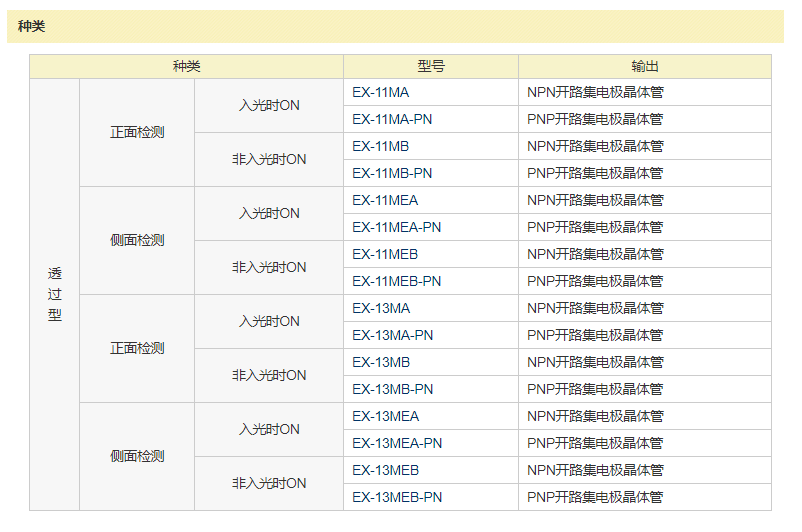Image resolution: width=802 pixels, height=532 pixels.
Task: Select the EX-13MEA-PN model number
Action: click(396, 443)
